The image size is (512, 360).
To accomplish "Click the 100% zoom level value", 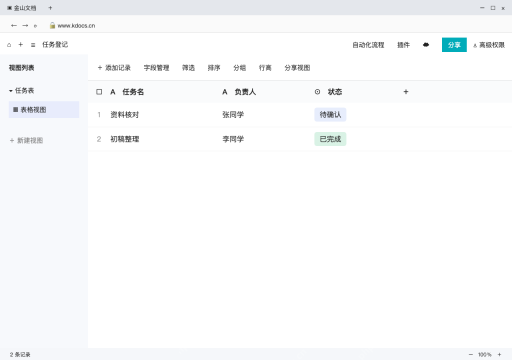I will coord(485,354).
